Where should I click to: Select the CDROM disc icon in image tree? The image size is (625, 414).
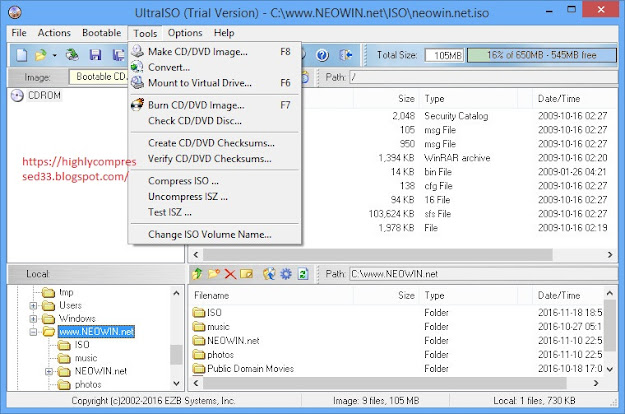point(17,96)
